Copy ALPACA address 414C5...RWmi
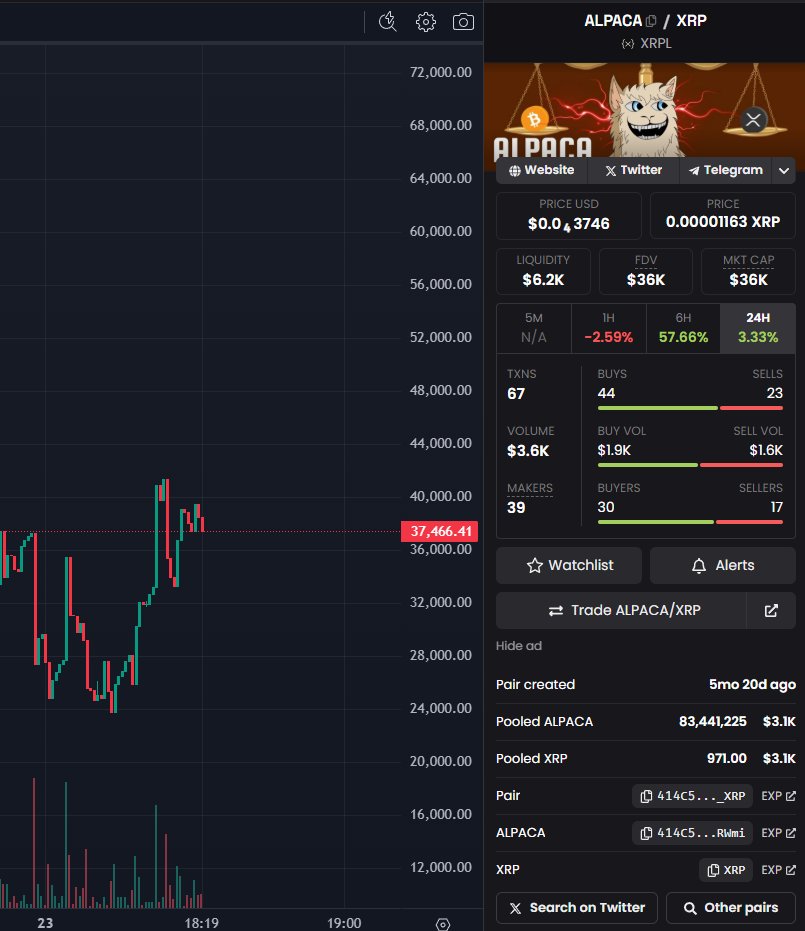Viewport: 805px width, 931px height. click(x=692, y=833)
